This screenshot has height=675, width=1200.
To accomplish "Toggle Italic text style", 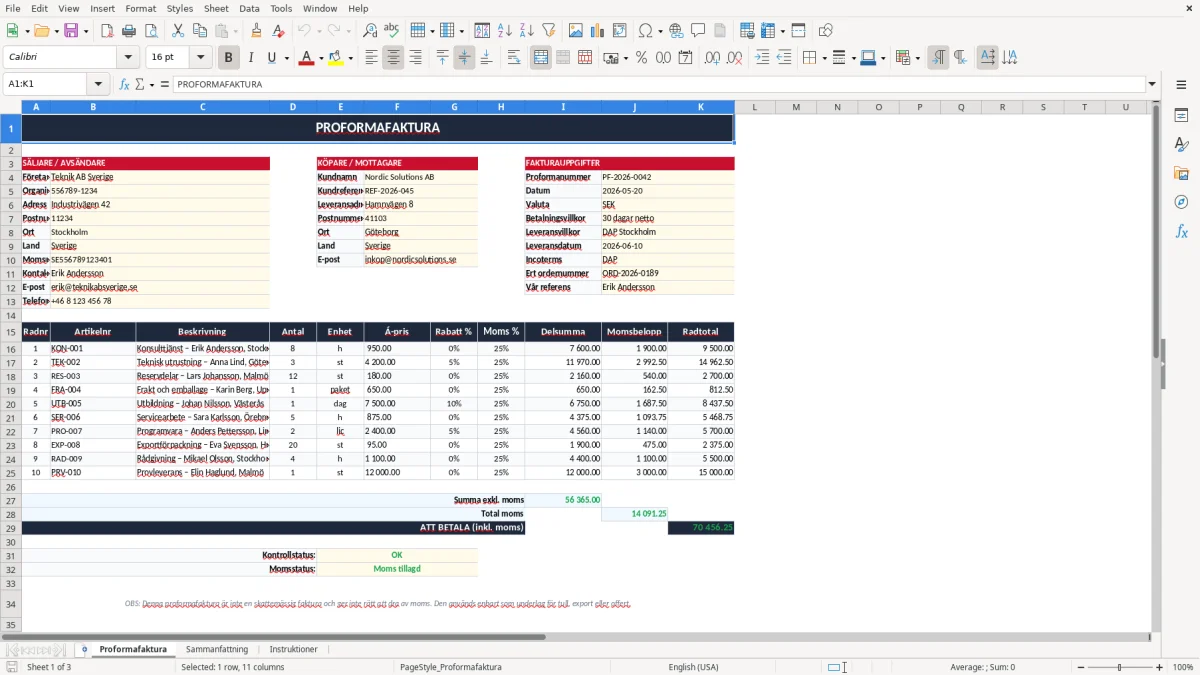I will click(250, 58).
